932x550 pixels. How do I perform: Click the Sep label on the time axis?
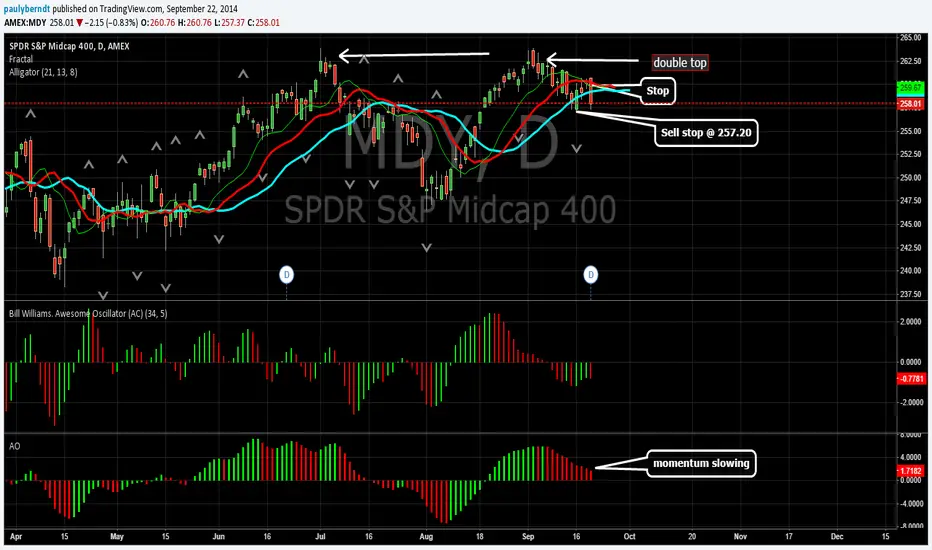528,536
